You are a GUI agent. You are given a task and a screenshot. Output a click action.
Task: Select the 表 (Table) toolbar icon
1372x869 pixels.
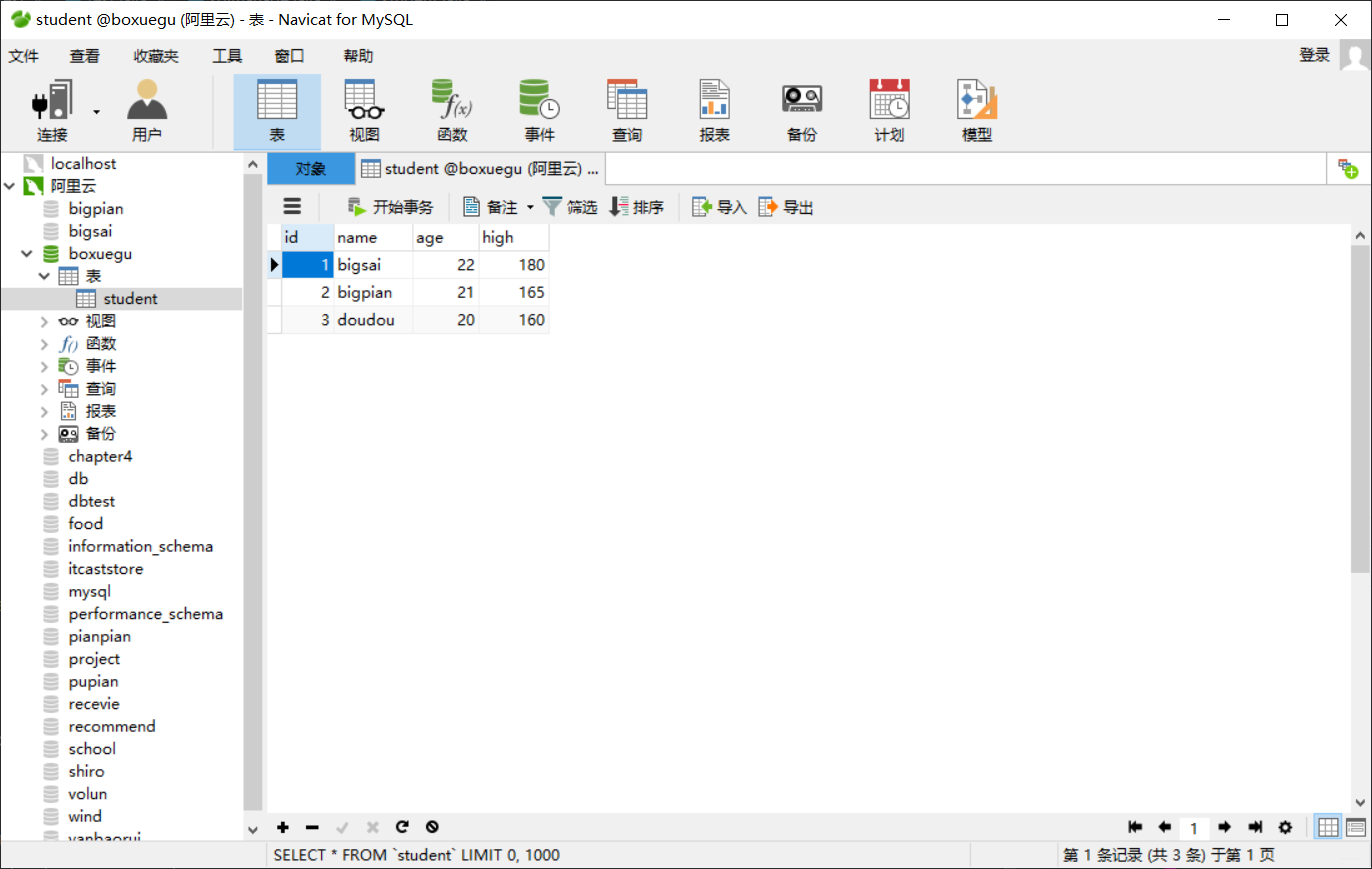(277, 111)
